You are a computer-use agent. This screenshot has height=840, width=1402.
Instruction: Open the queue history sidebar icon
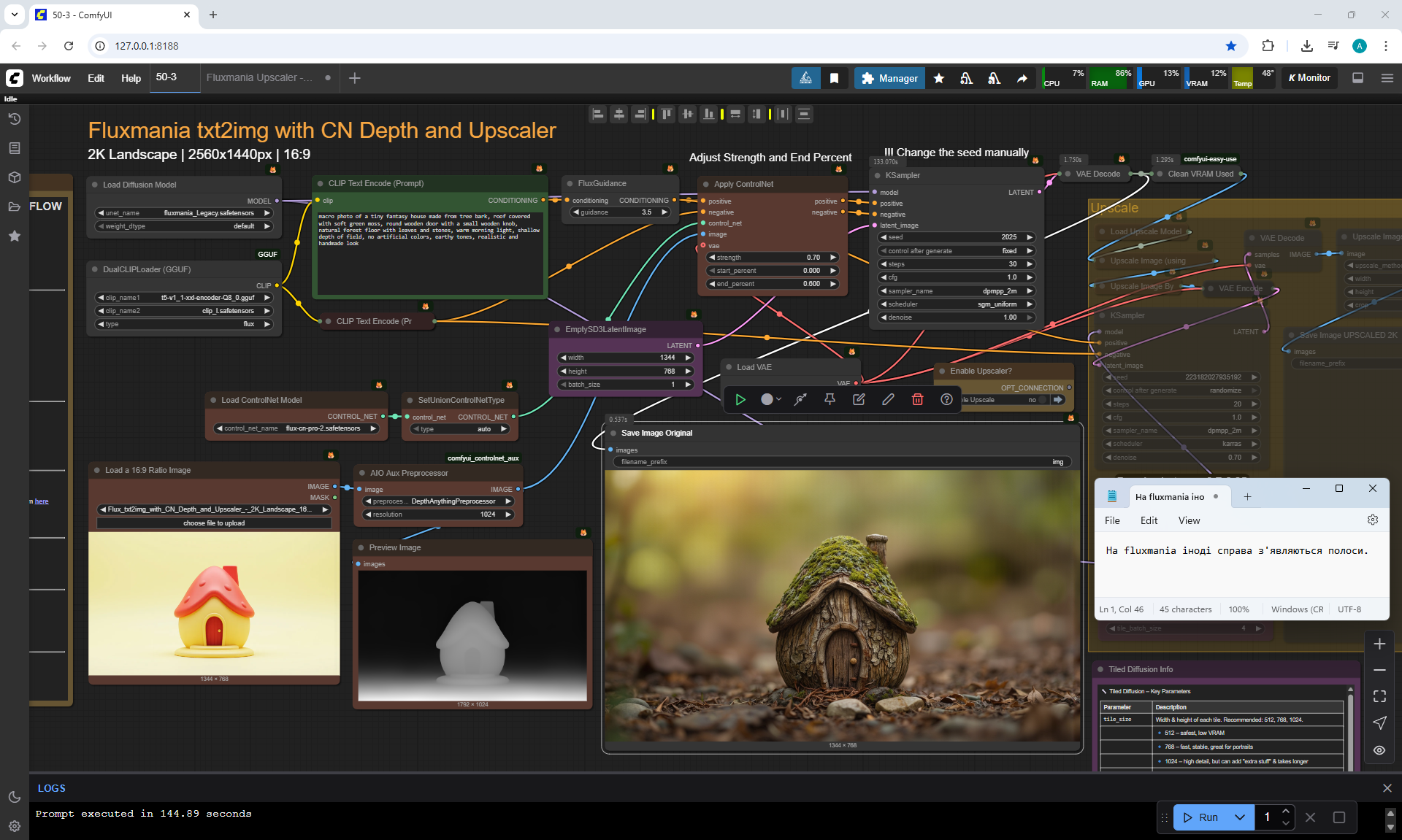click(x=14, y=119)
